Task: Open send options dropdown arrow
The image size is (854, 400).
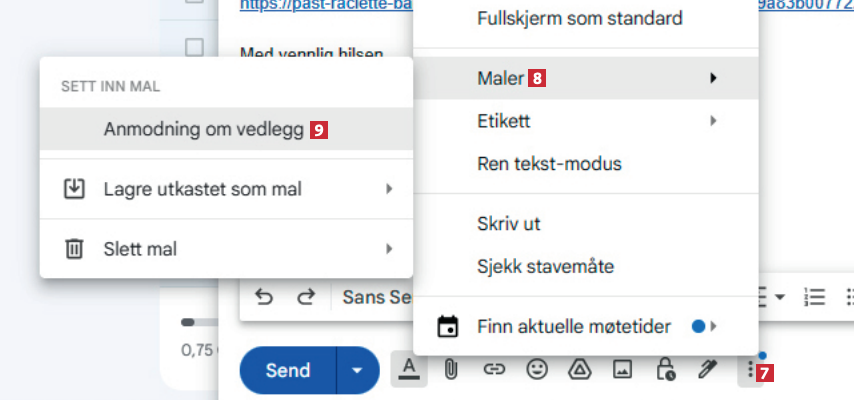Action: [x=358, y=370]
